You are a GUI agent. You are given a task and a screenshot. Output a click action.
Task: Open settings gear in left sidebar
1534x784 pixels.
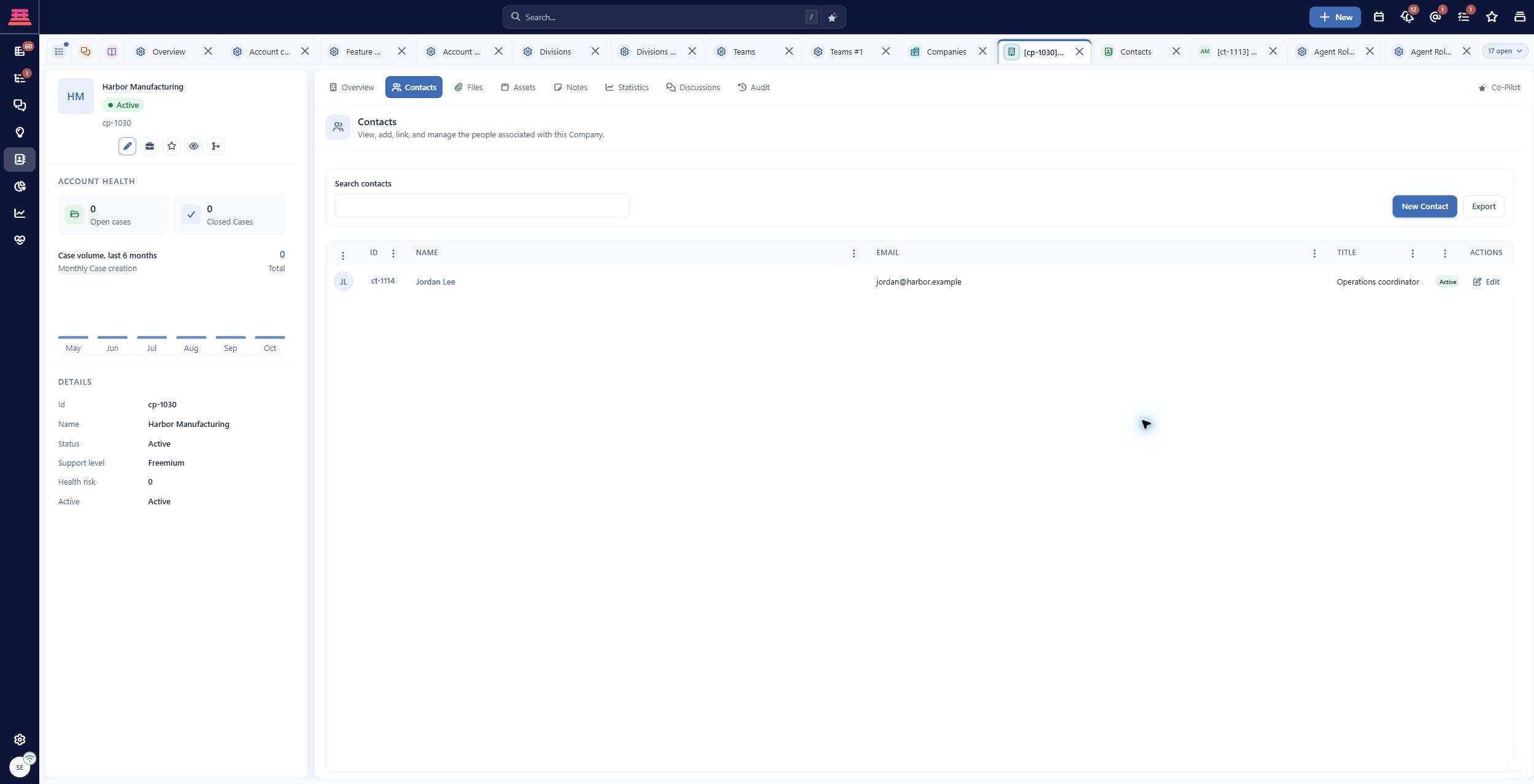[x=20, y=740]
